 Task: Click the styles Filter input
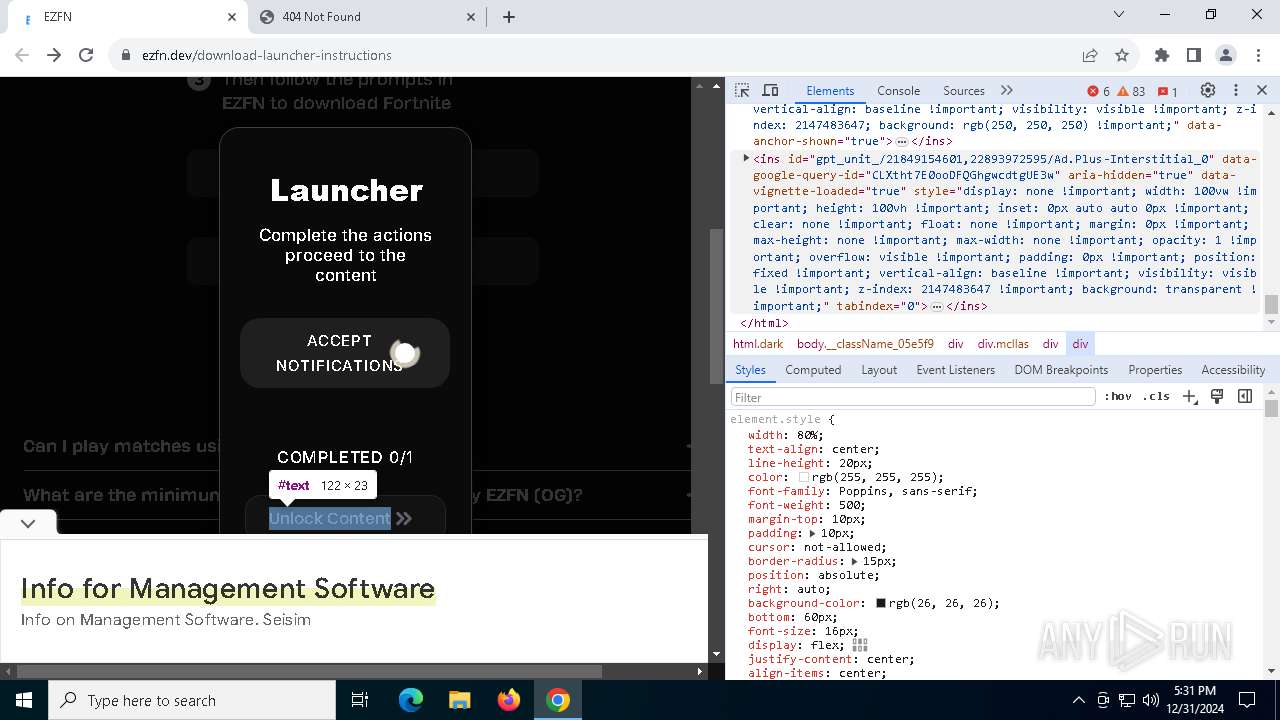pyautogui.click(x=913, y=397)
